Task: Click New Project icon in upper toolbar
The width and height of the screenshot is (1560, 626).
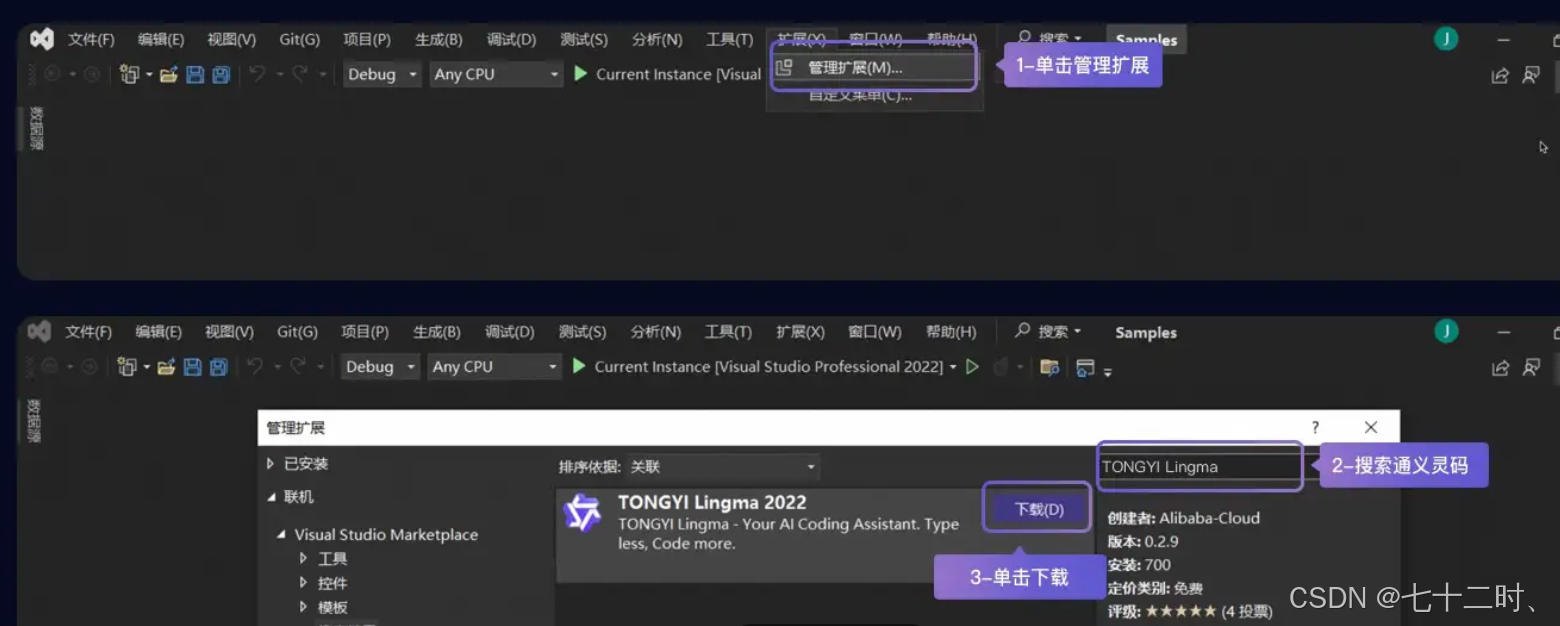Action: tap(129, 74)
